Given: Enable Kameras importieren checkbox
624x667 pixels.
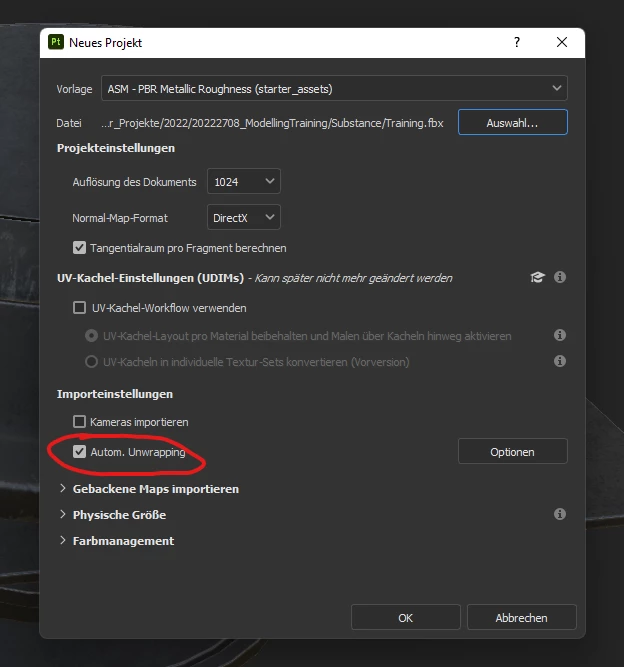Looking at the screenshot, I should pyautogui.click(x=80, y=422).
